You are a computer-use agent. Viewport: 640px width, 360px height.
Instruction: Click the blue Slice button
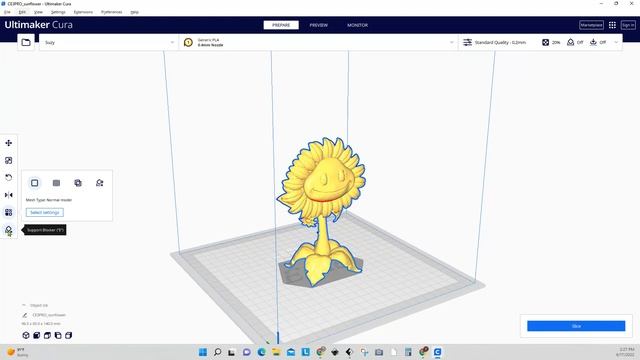point(576,326)
